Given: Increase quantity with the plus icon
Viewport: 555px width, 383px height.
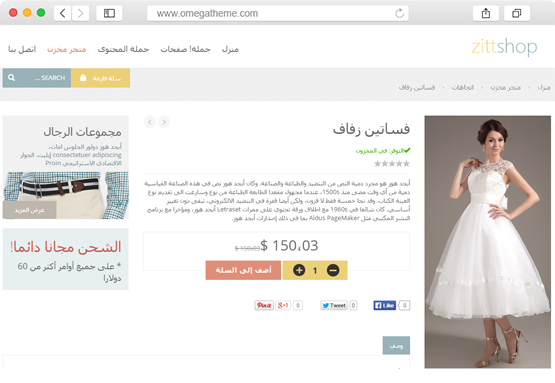Looking at the screenshot, I should [299, 270].
